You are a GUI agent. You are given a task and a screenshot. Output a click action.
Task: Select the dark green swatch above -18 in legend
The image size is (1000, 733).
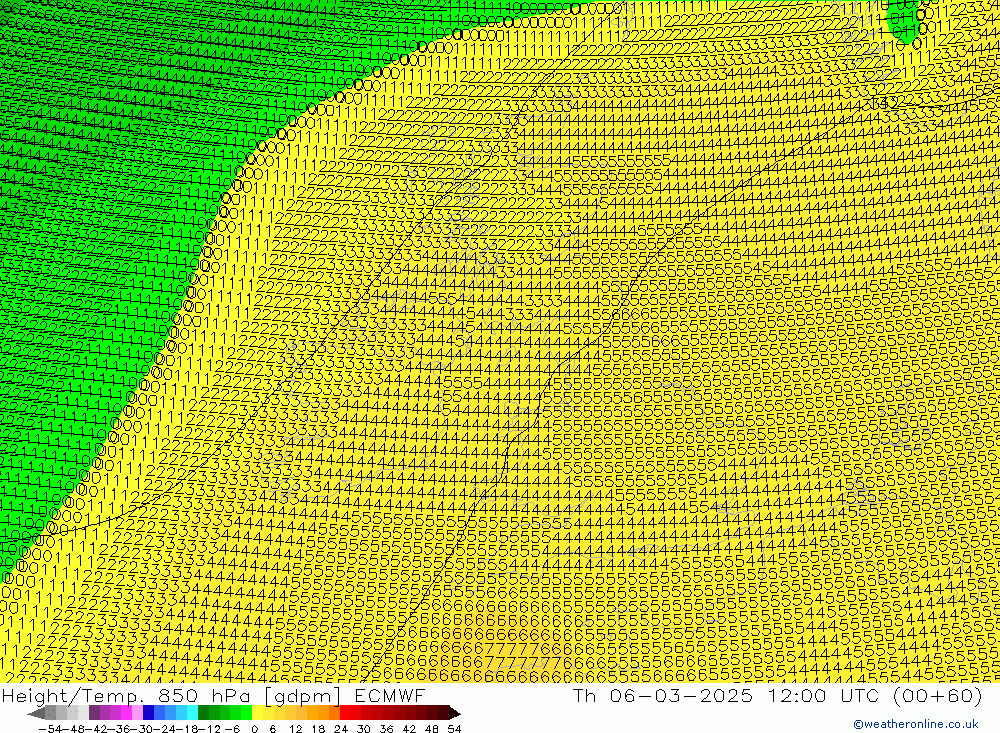[203, 713]
